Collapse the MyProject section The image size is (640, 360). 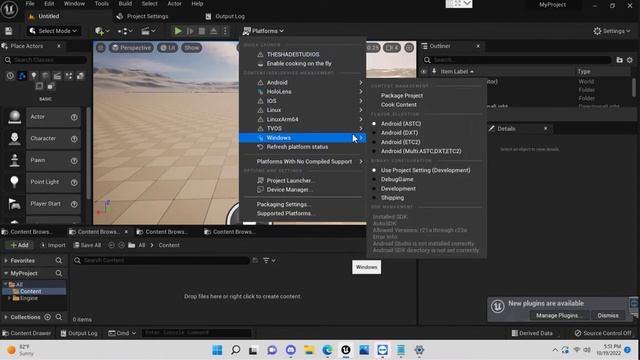[x=6, y=273]
